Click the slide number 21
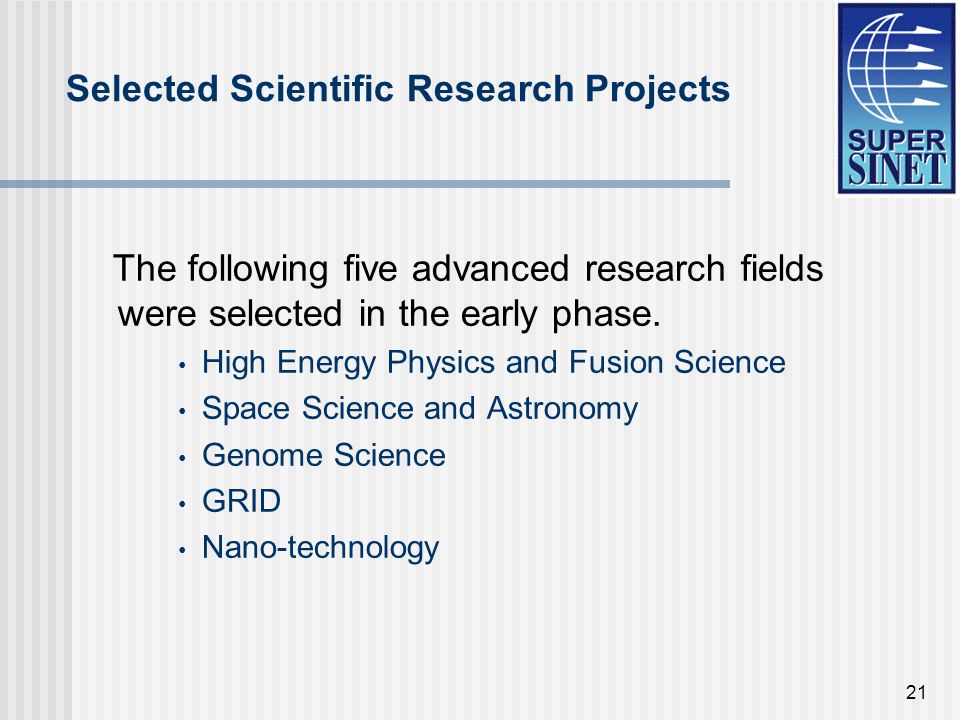Image resolution: width=960 pixels, height=720 pixels. tap(916, 692)
